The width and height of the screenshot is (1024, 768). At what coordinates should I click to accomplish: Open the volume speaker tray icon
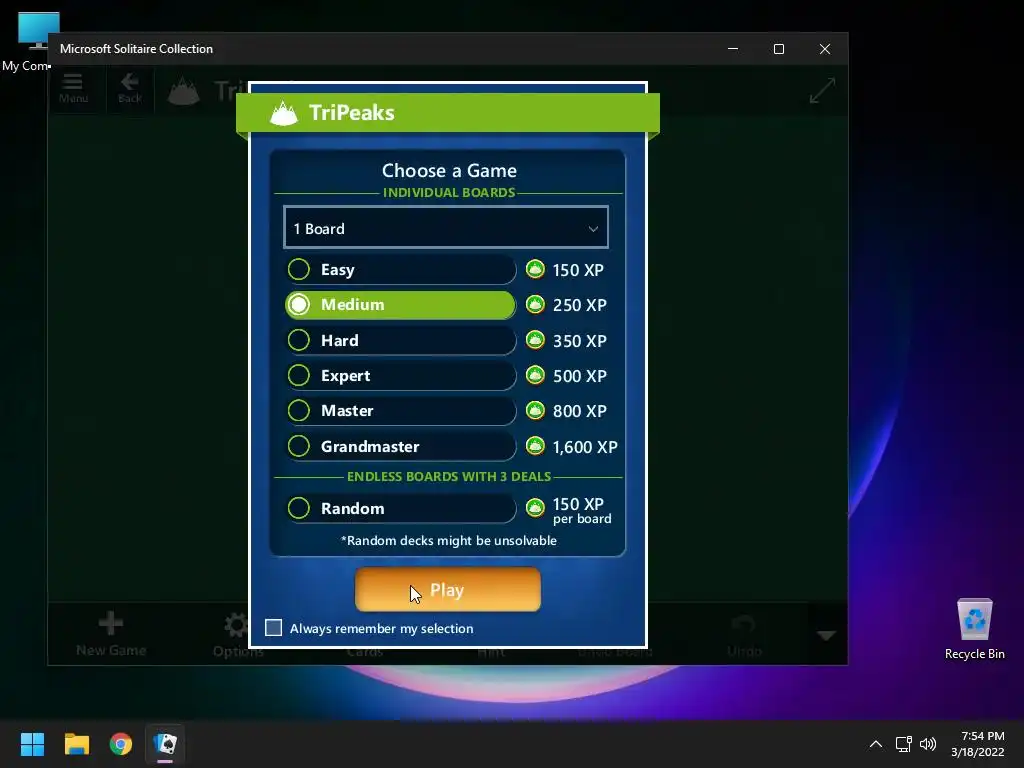point(928,744)
